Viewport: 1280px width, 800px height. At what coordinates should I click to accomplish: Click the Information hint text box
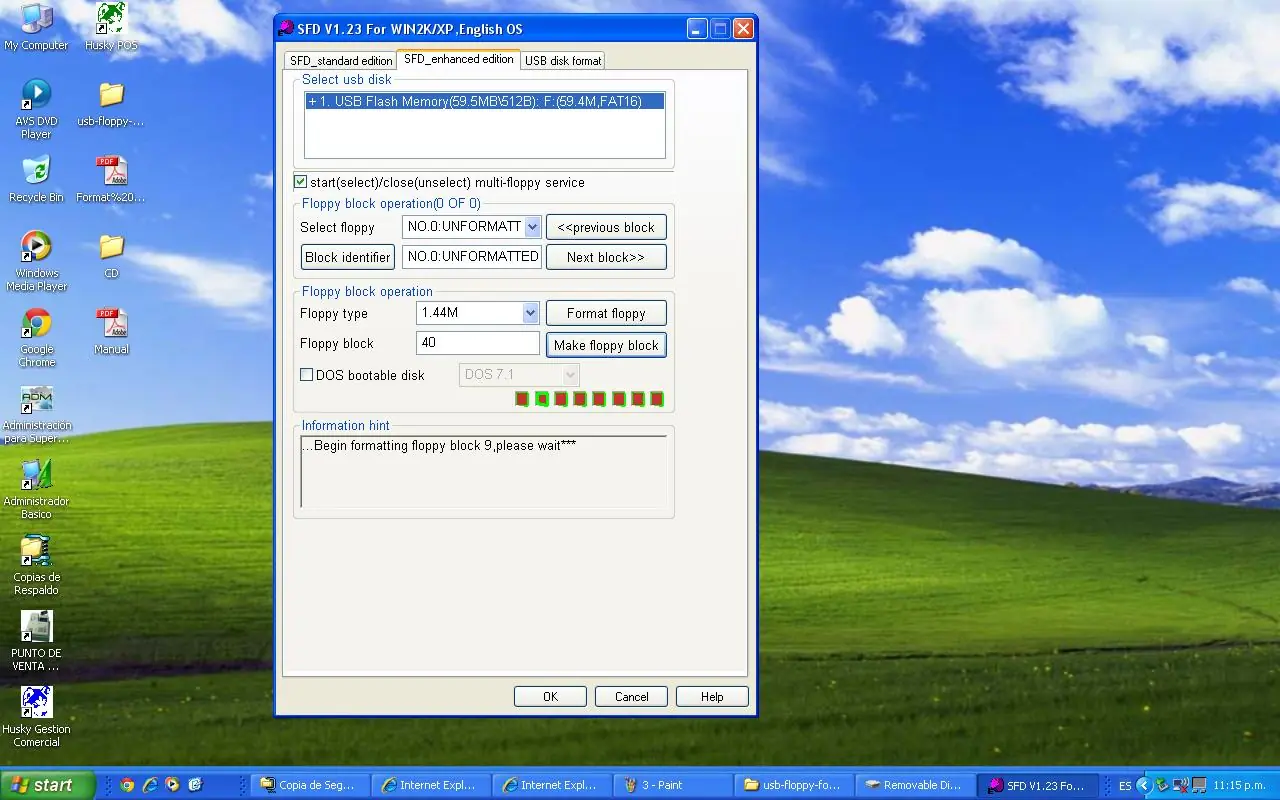(x=484, y=472)
